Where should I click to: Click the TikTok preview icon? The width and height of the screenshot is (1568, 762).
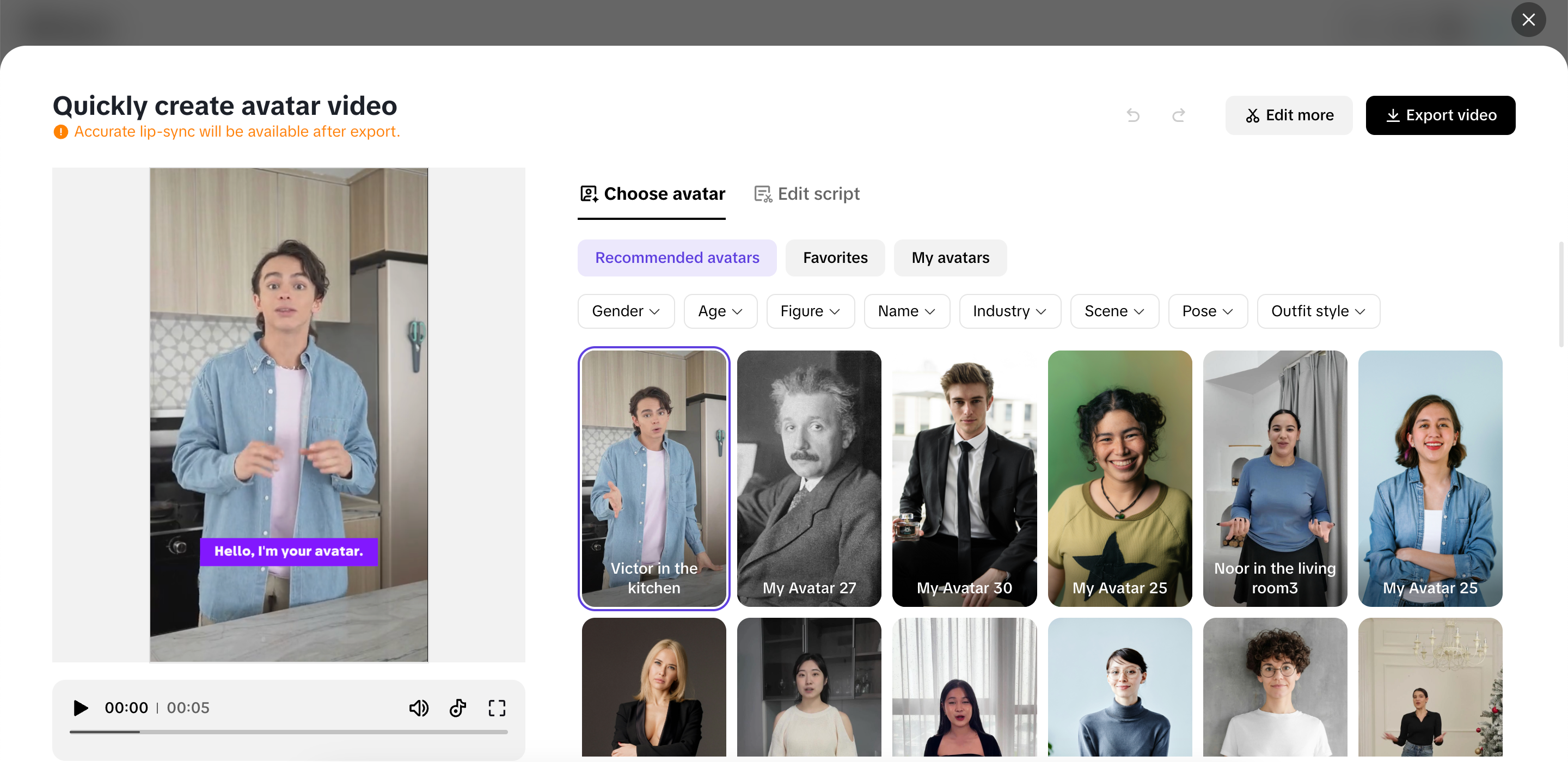(x=458, y=708)
